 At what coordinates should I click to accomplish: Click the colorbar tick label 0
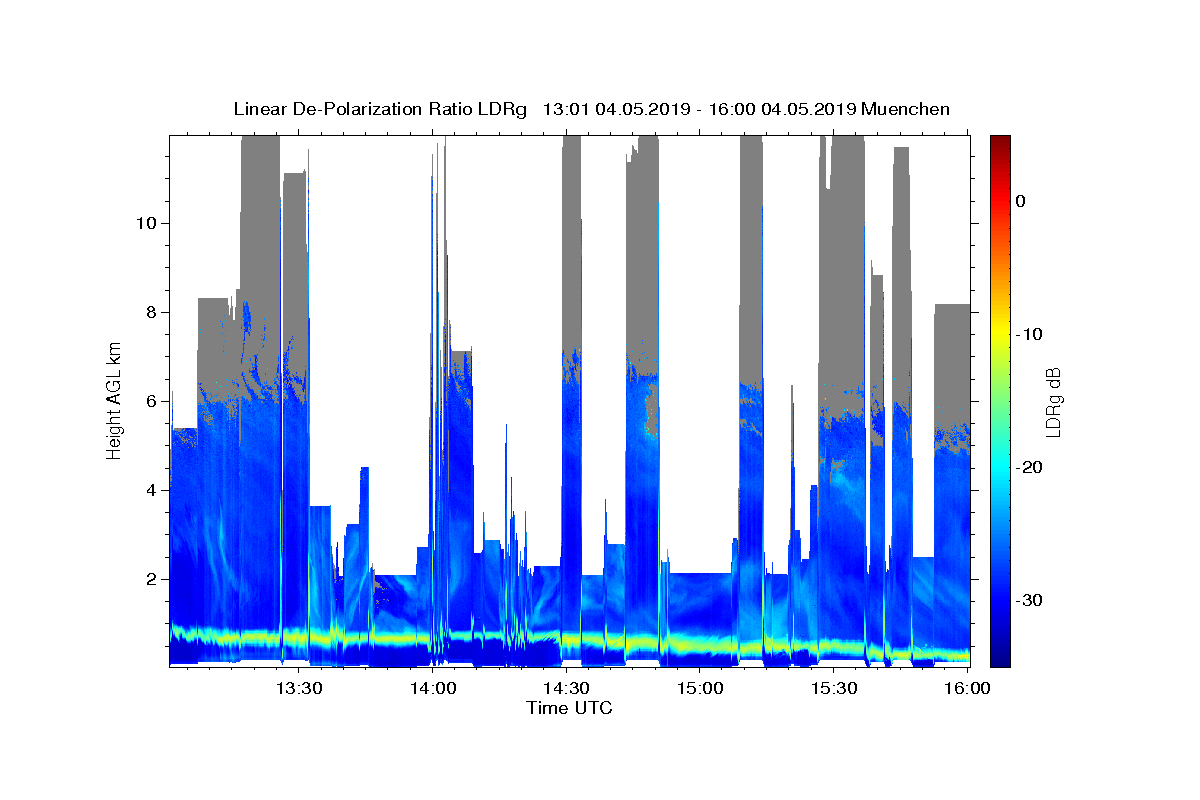click(1021, 201)
